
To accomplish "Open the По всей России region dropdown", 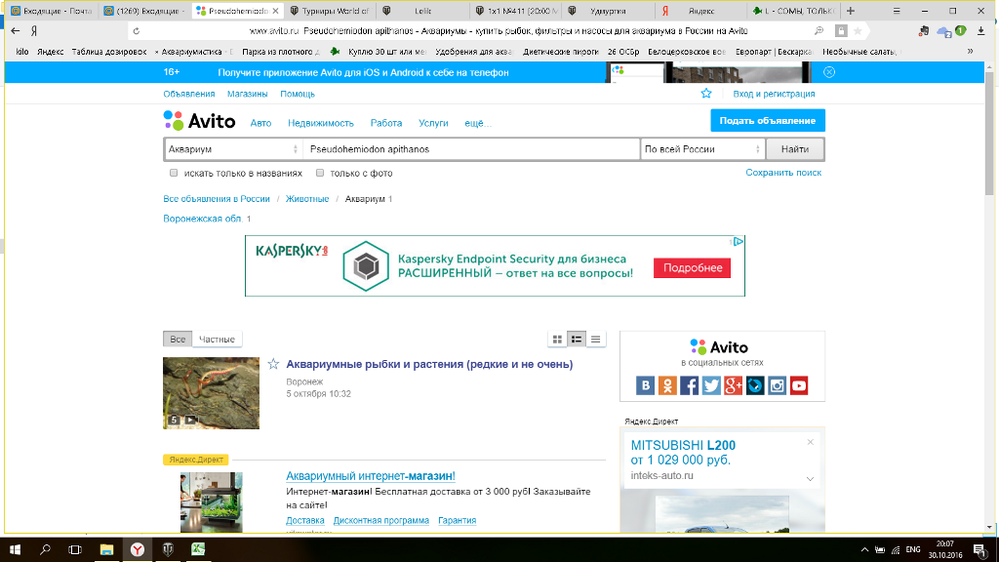I will point(702,149).
